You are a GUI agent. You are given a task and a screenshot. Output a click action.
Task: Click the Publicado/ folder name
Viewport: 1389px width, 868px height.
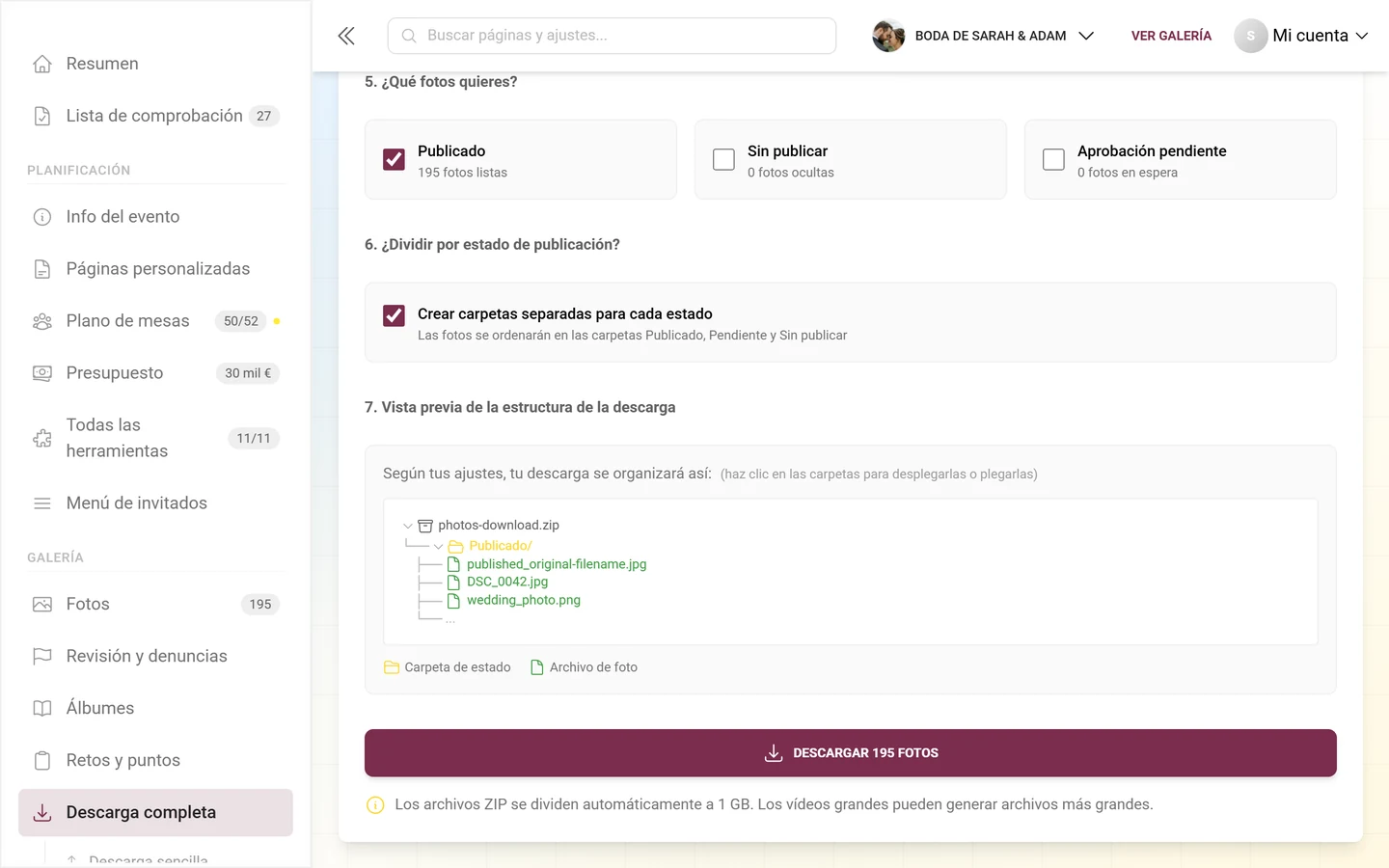501,546
